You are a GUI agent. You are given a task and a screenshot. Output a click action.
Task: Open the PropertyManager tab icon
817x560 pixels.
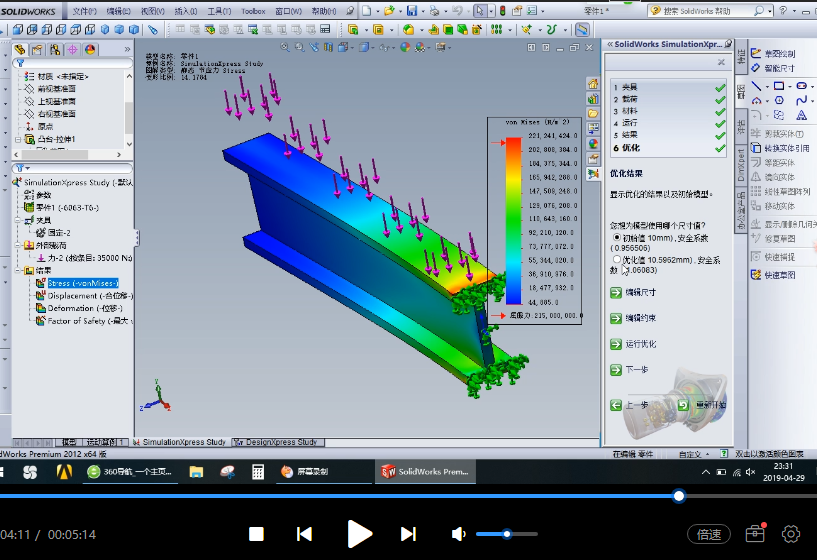37,49
